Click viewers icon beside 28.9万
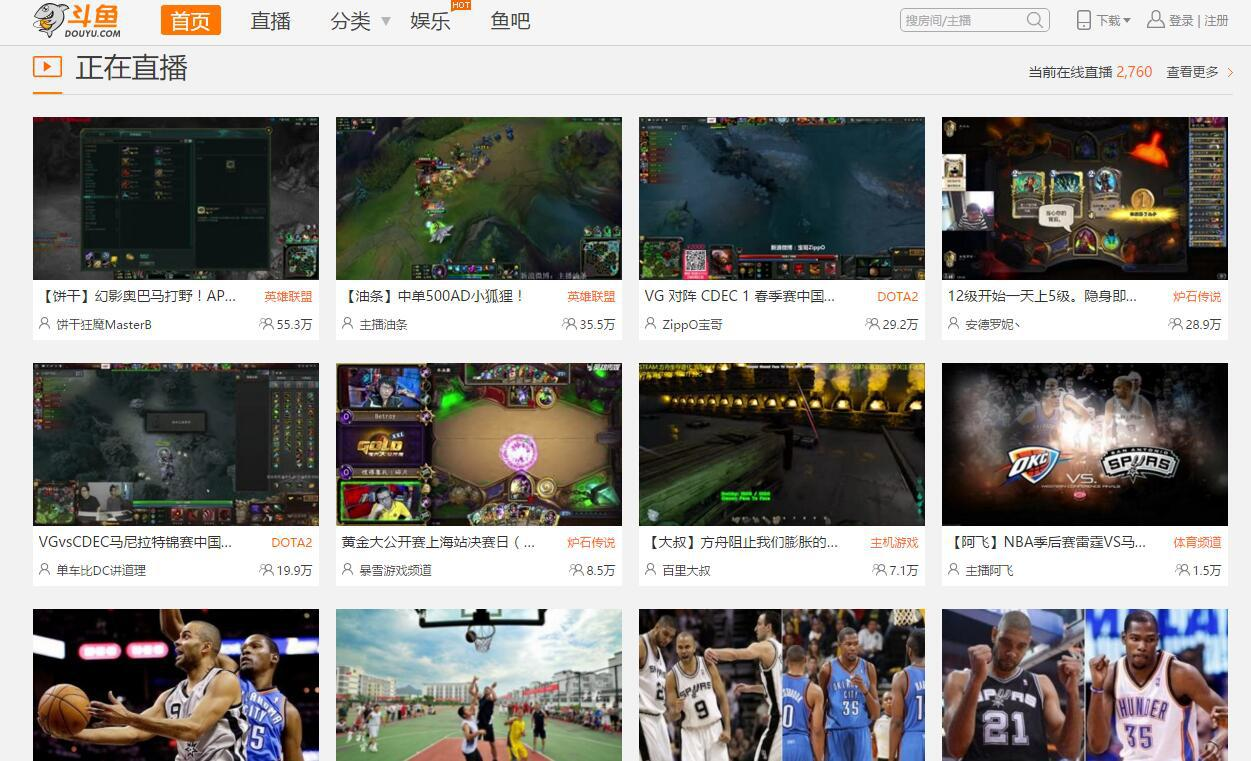Screen dimensions: 1251x761 pyautogui.click(x=1175, y=324)
